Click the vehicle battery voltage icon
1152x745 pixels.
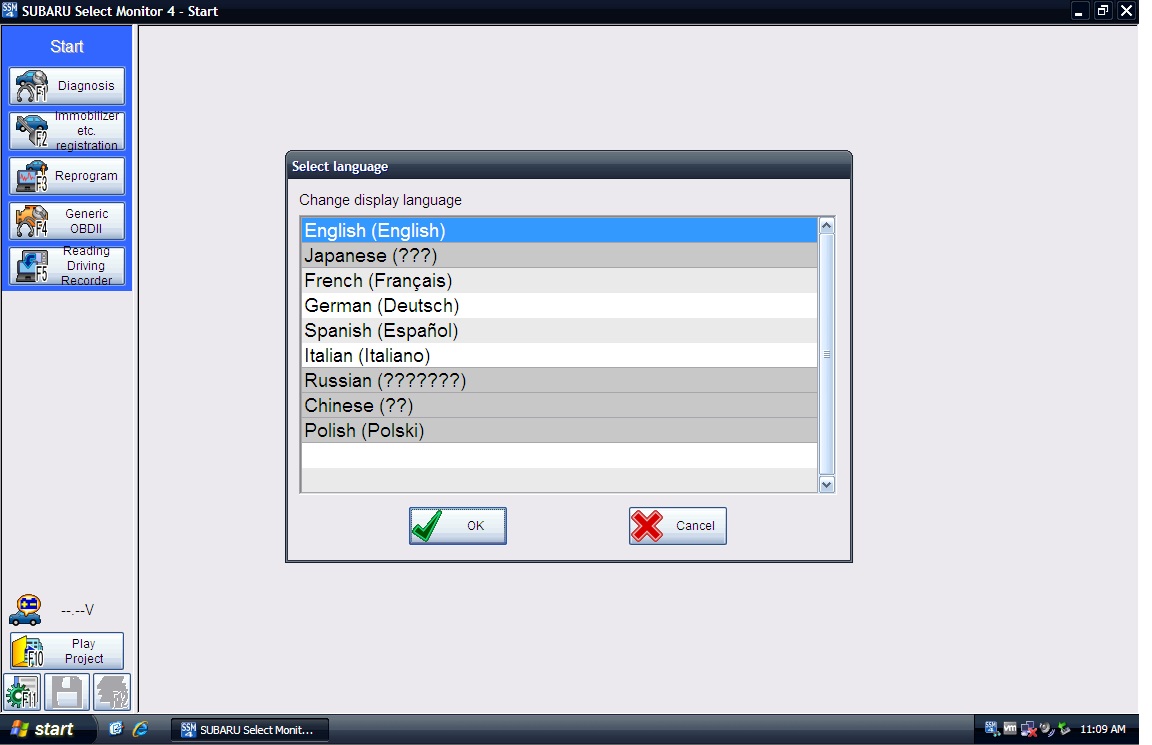pos(26,610)
